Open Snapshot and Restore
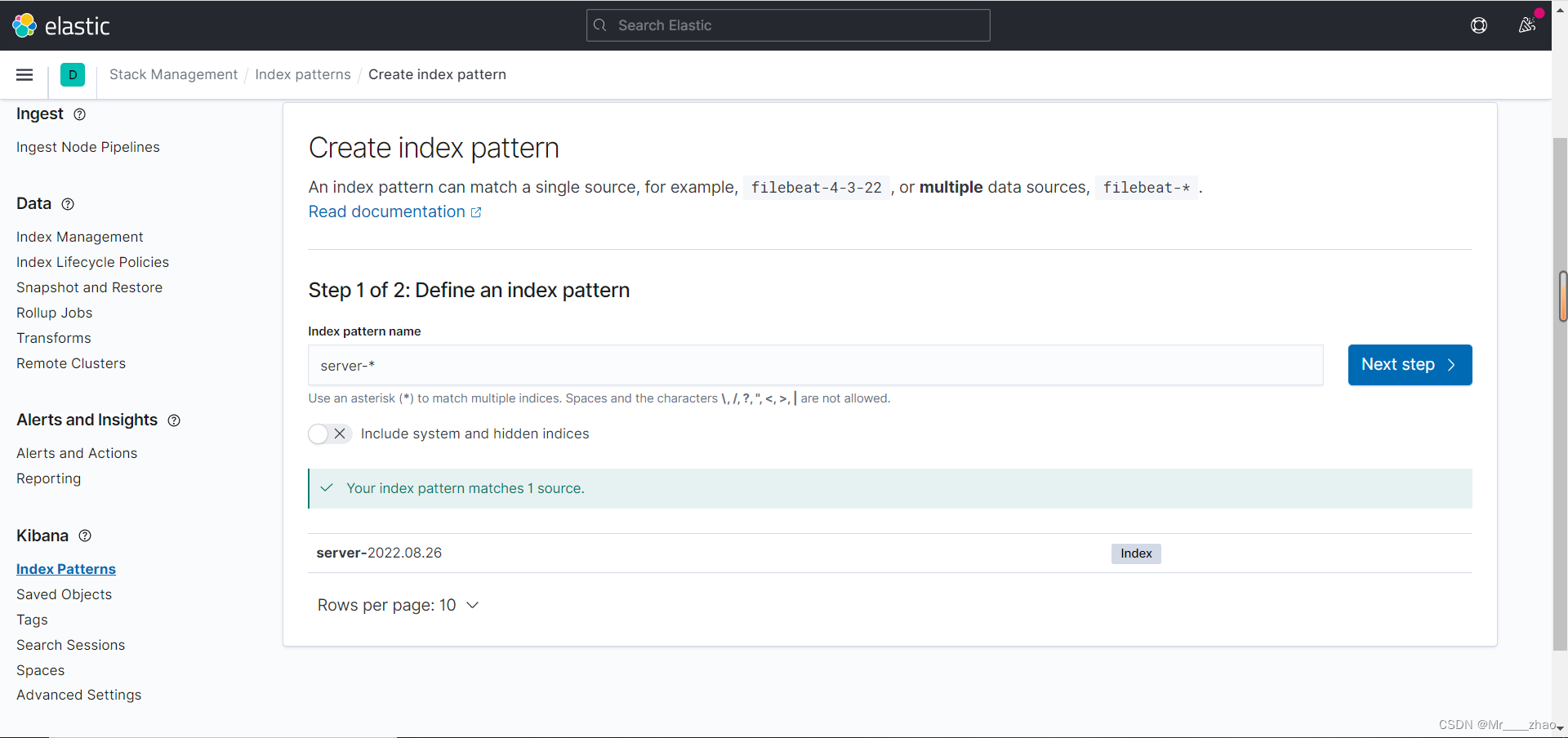1568x738 pixels. pyautogui.click(x=89, y=287)
